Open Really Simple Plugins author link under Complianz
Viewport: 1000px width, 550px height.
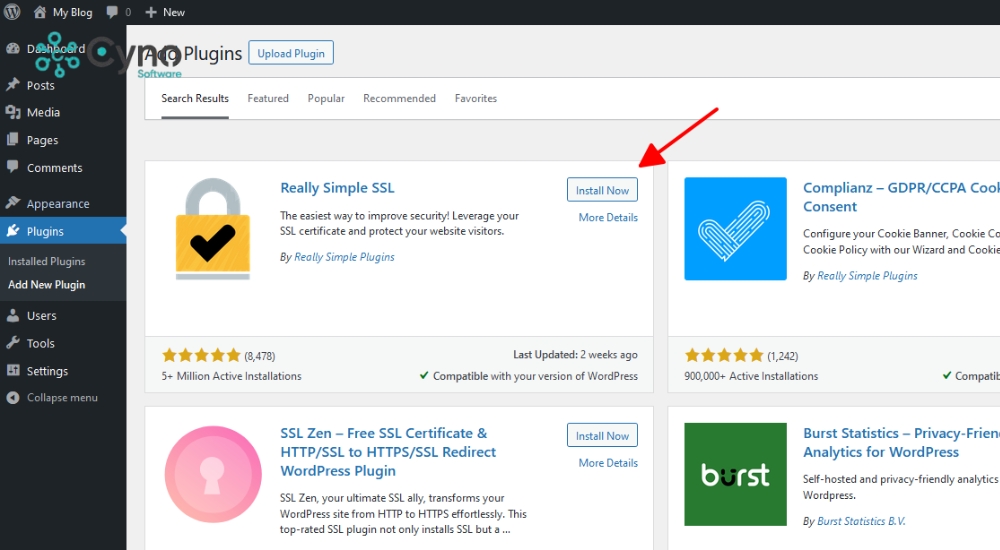[x=867, y=276]
